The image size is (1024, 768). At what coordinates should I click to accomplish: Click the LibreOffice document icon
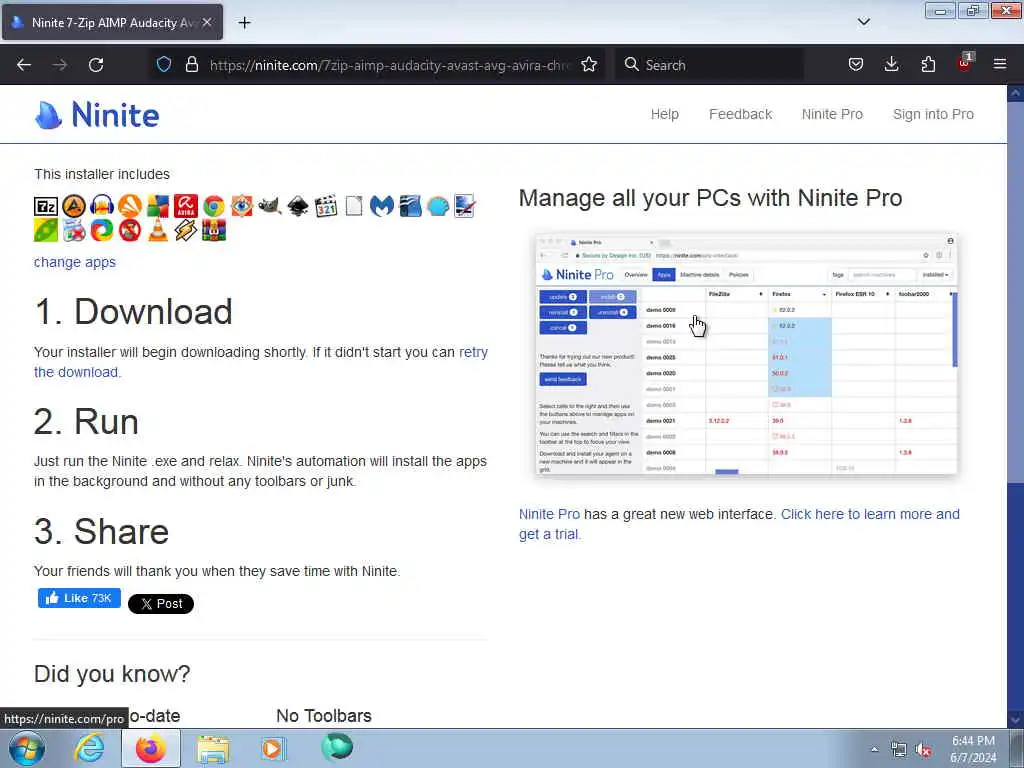[x=353, y=206]
